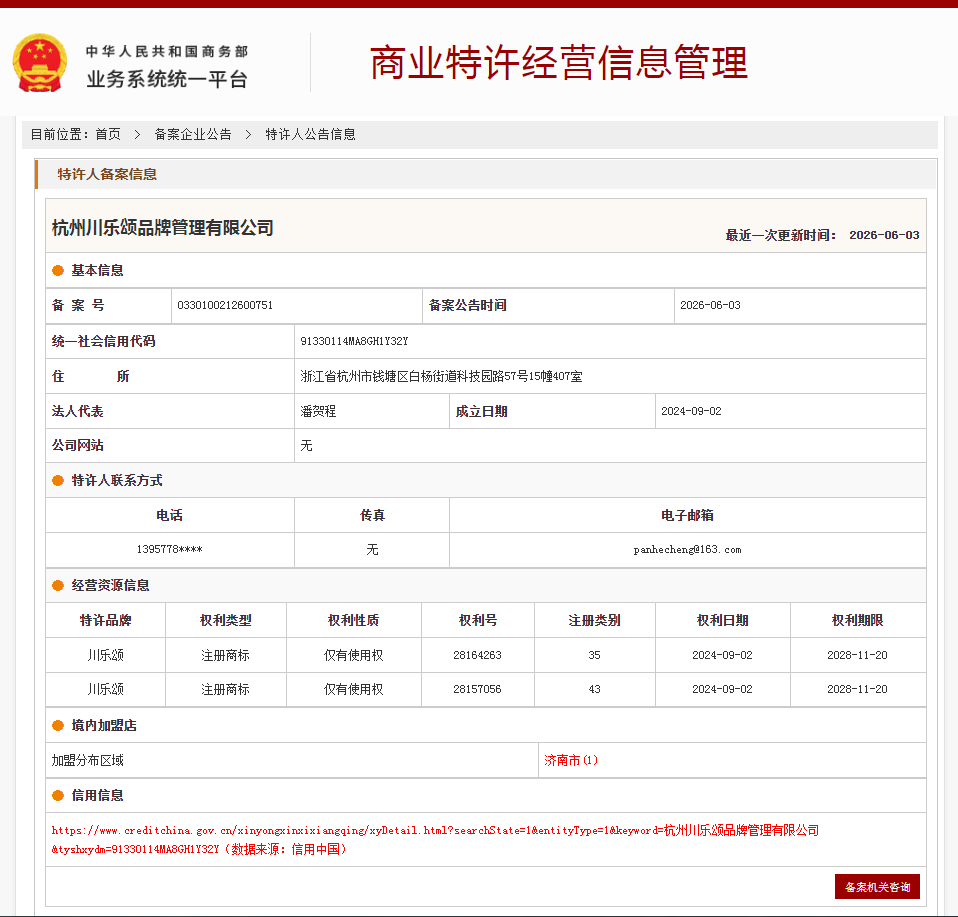Viewport: 958px width, 917px height.
Task: Open 备案企业公告 breadcrumb link
Action: [x=193, y=134]
